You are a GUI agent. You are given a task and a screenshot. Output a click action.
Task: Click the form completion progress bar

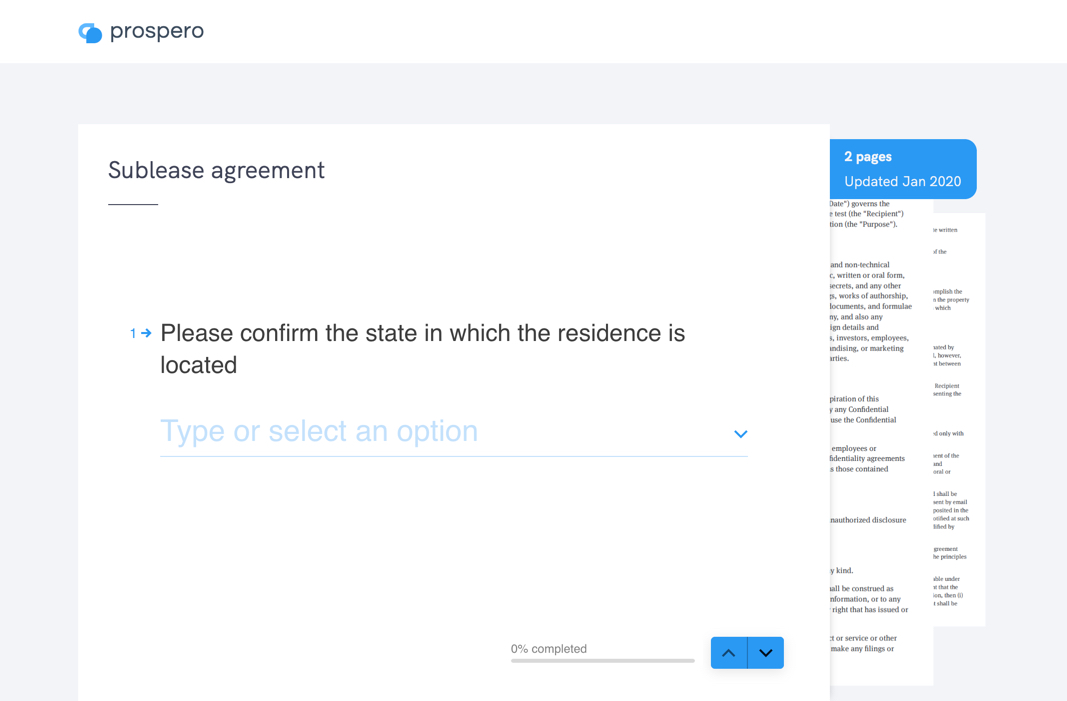[602, 661]
